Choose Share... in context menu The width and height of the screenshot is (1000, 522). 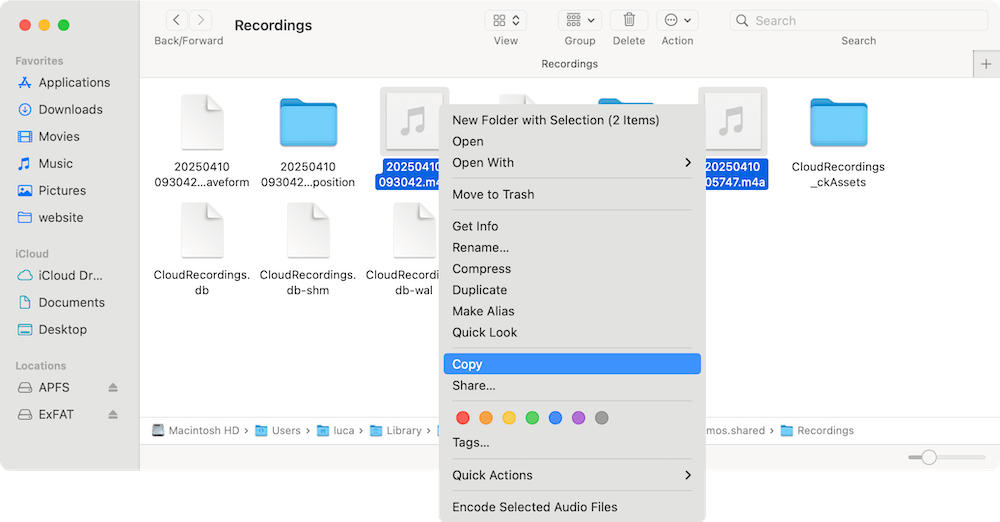(x=572, y=385)
